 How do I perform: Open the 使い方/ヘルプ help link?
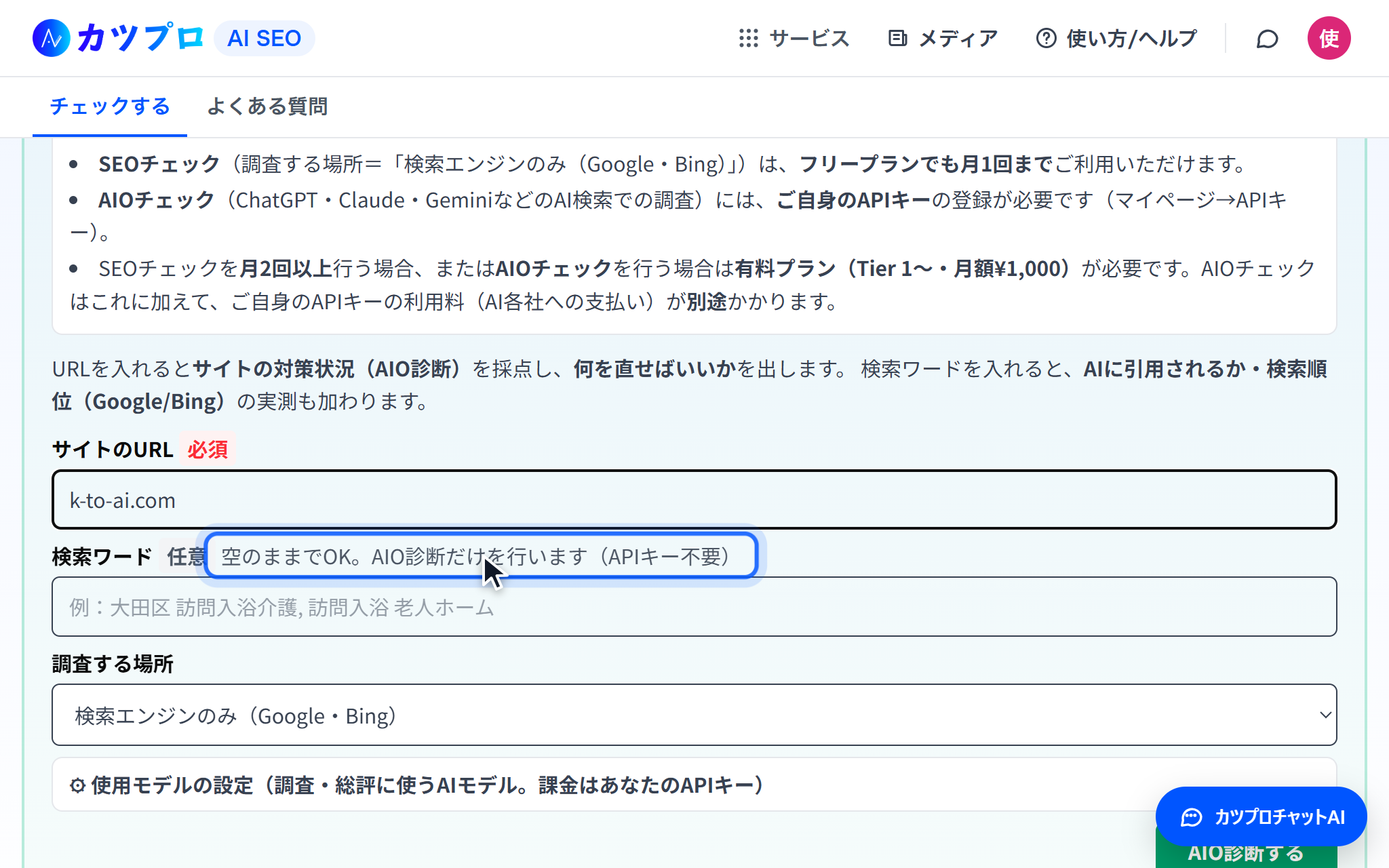1116,38
